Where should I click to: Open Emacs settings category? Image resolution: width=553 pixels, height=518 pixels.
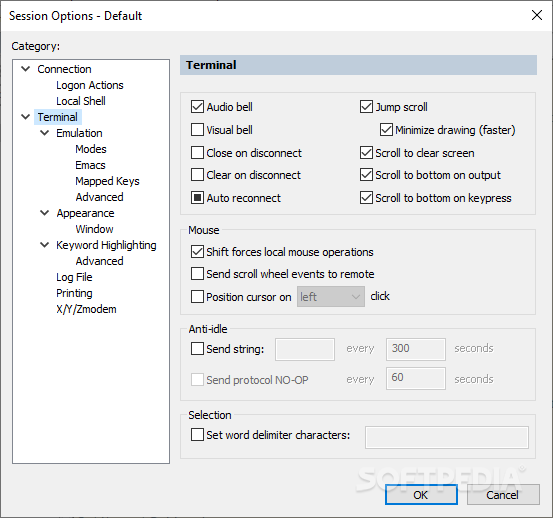coord(90,165)
